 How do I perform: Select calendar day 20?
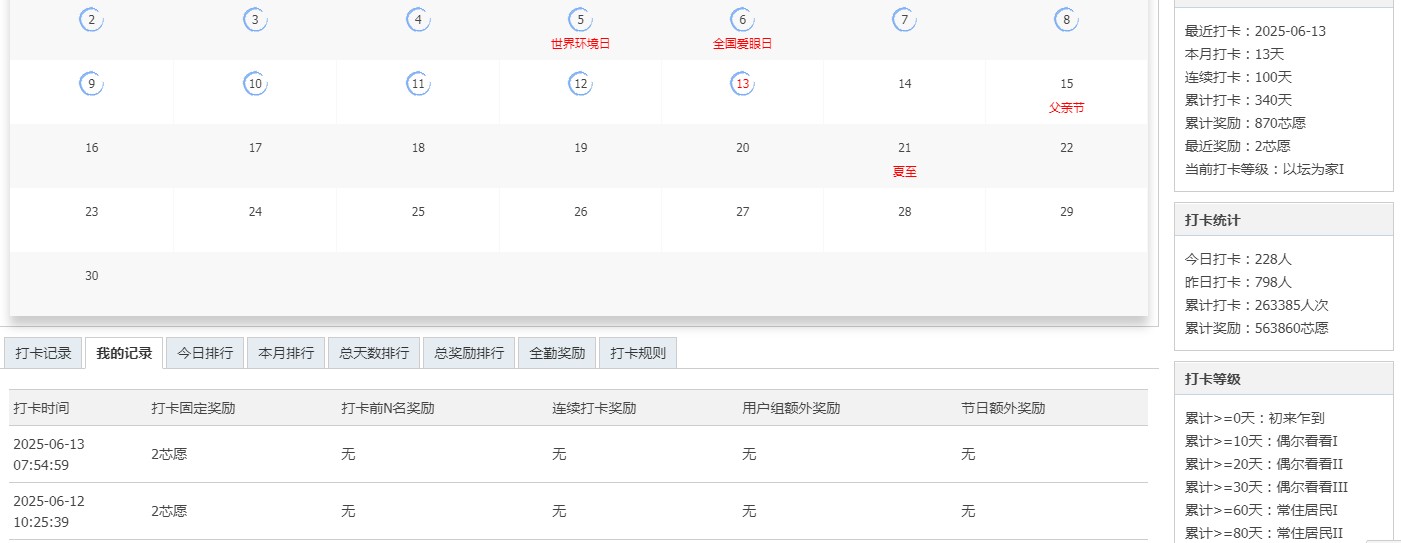tap(742, 148)
